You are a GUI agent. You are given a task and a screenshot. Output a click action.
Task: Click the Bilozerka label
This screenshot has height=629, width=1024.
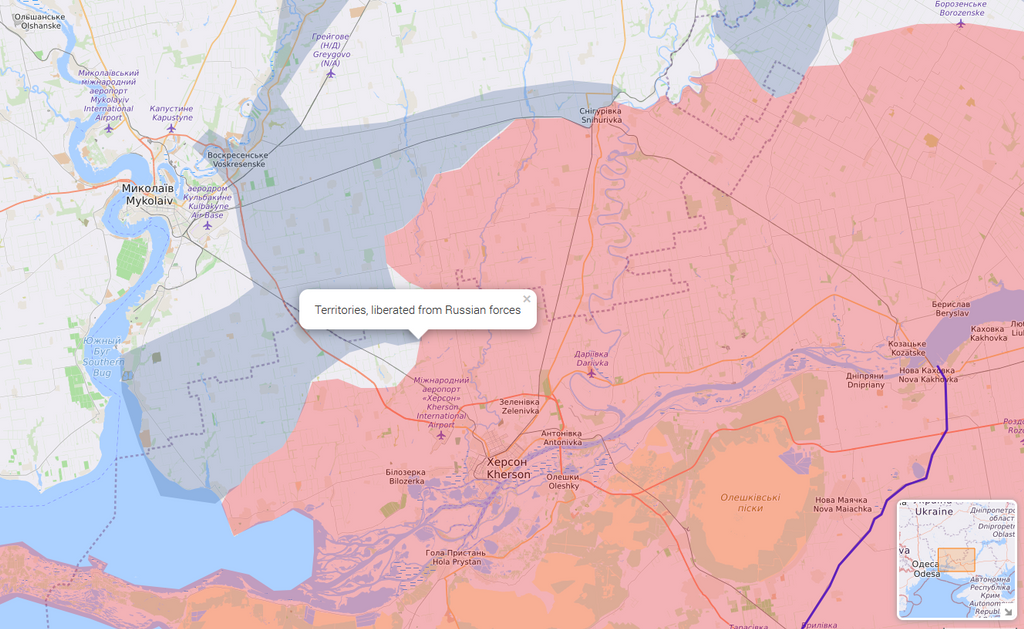click(x=406, y=477)
